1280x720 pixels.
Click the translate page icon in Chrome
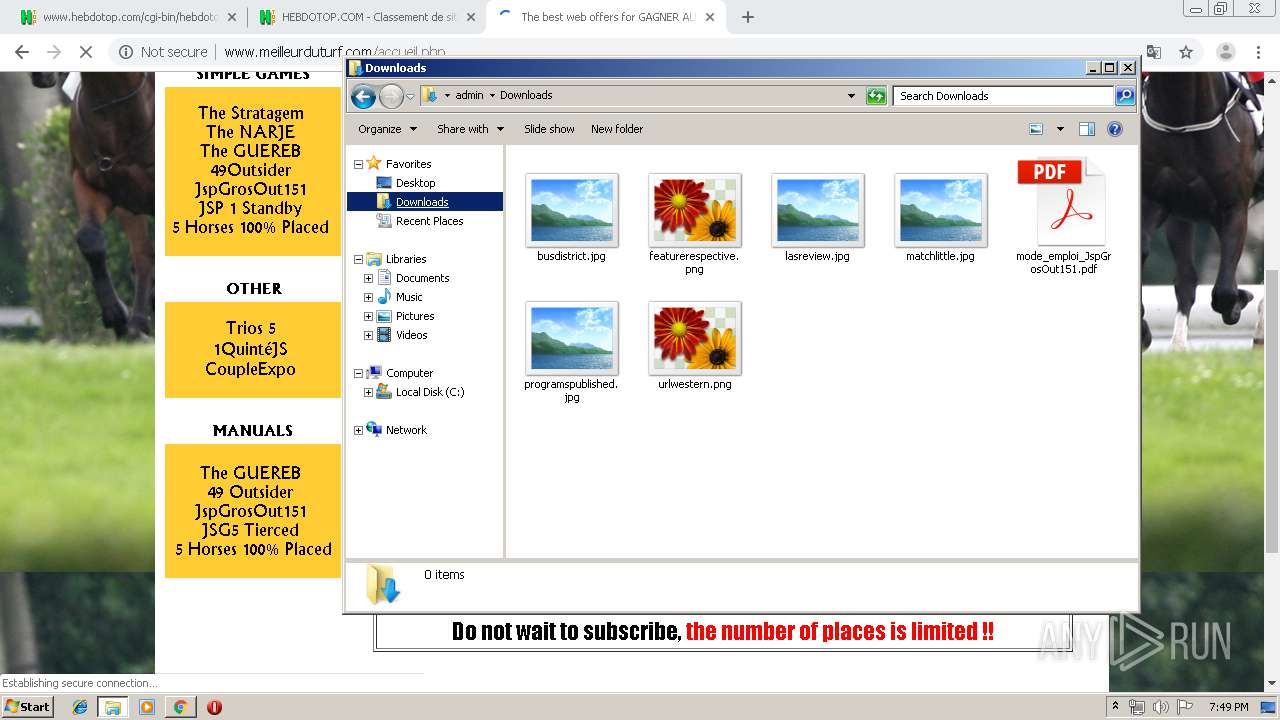tap(1154, 52)
